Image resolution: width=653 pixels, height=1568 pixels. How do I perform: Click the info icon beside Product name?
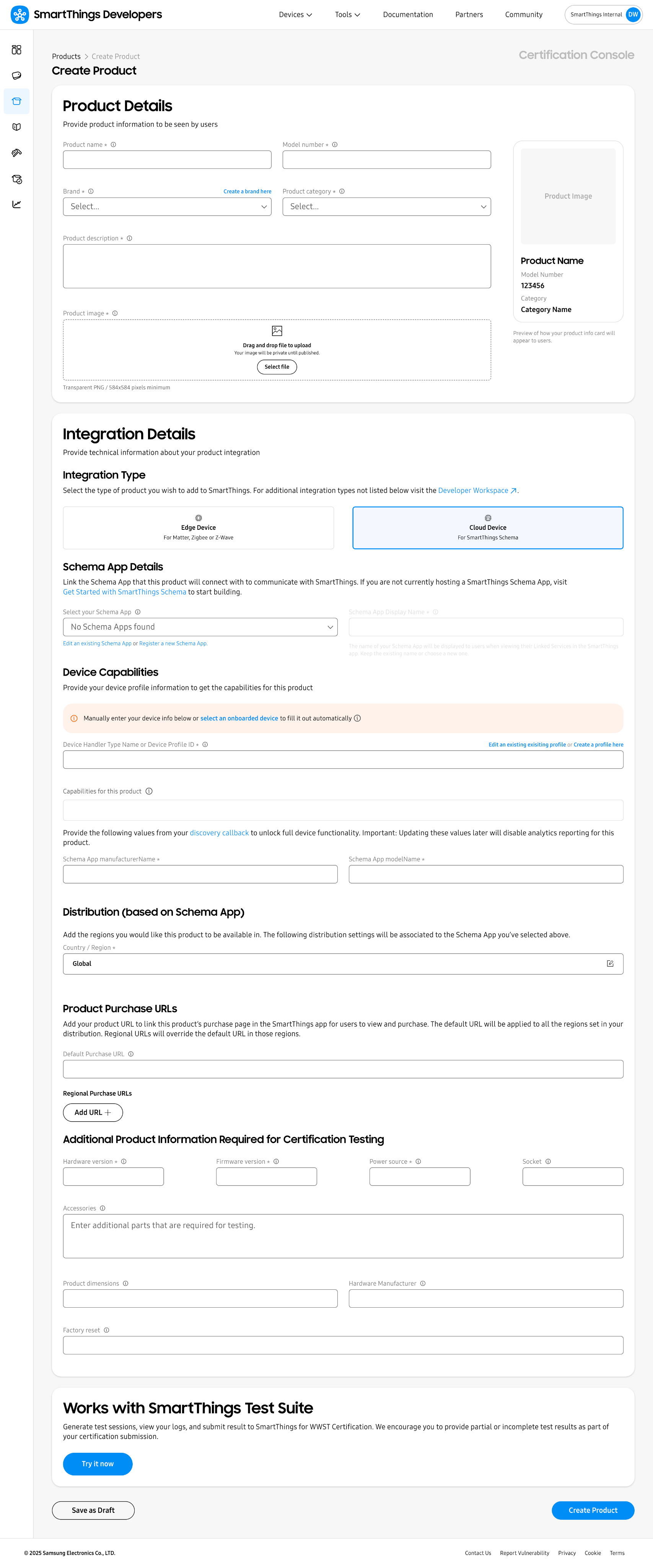point(114,145)
